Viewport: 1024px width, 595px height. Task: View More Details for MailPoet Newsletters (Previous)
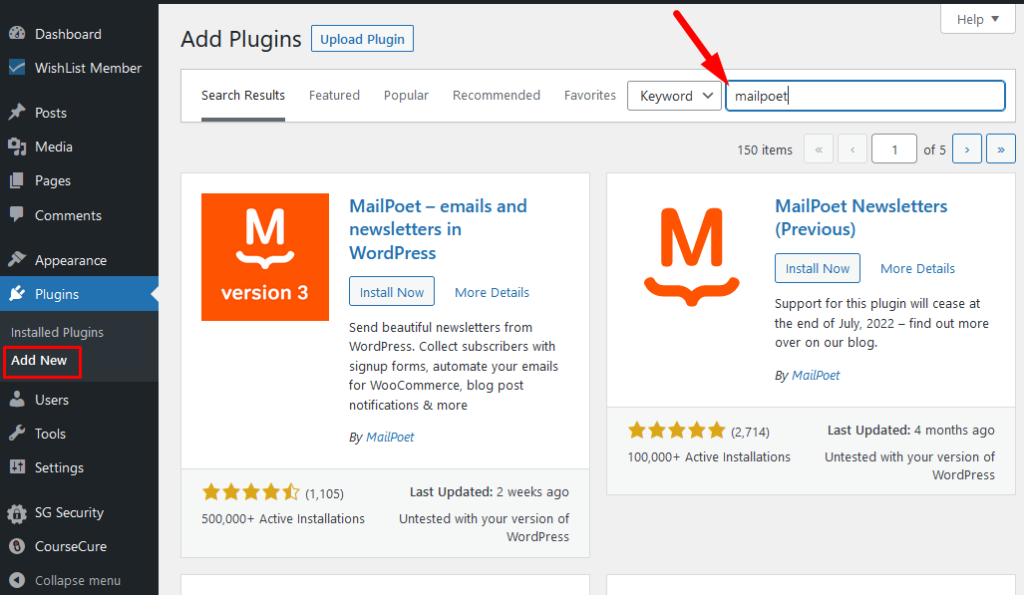tap(918, 268)
